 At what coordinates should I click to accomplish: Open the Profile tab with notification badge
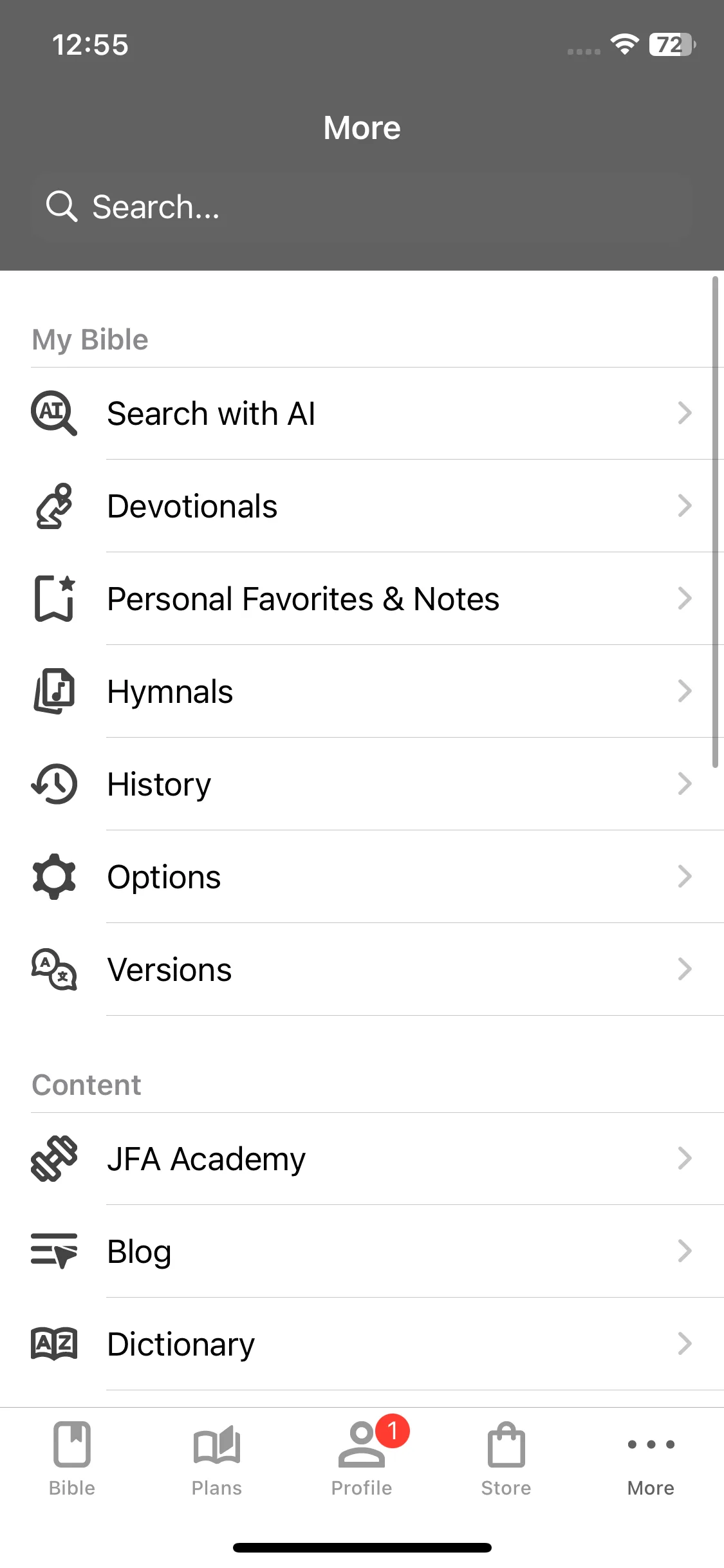(x=362, y=1459)
